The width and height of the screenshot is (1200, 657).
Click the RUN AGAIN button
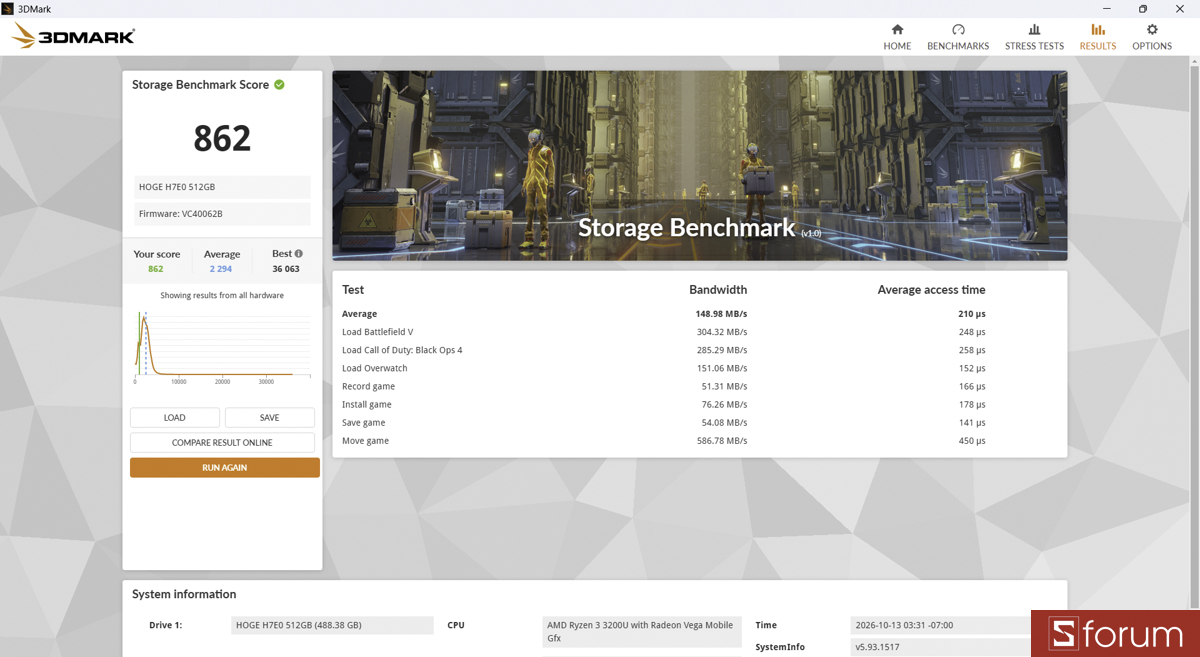click(x=225, y=467)
